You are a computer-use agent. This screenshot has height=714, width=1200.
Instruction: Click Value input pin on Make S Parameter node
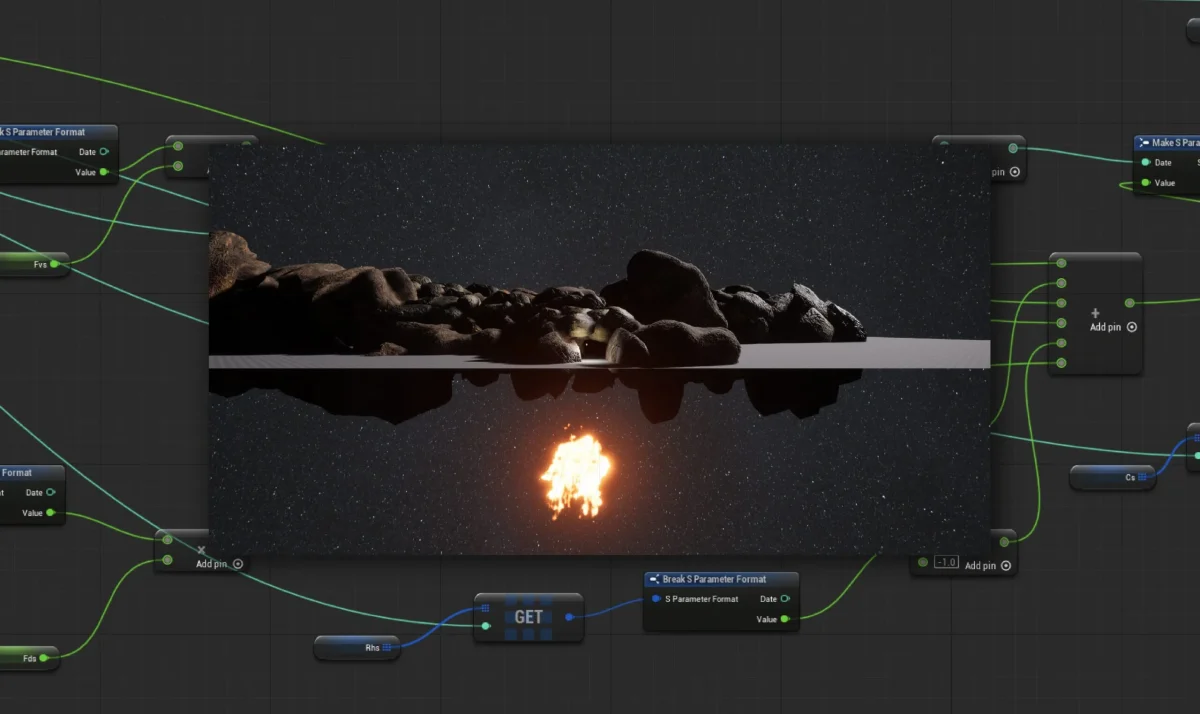[x=1144, y=183]
